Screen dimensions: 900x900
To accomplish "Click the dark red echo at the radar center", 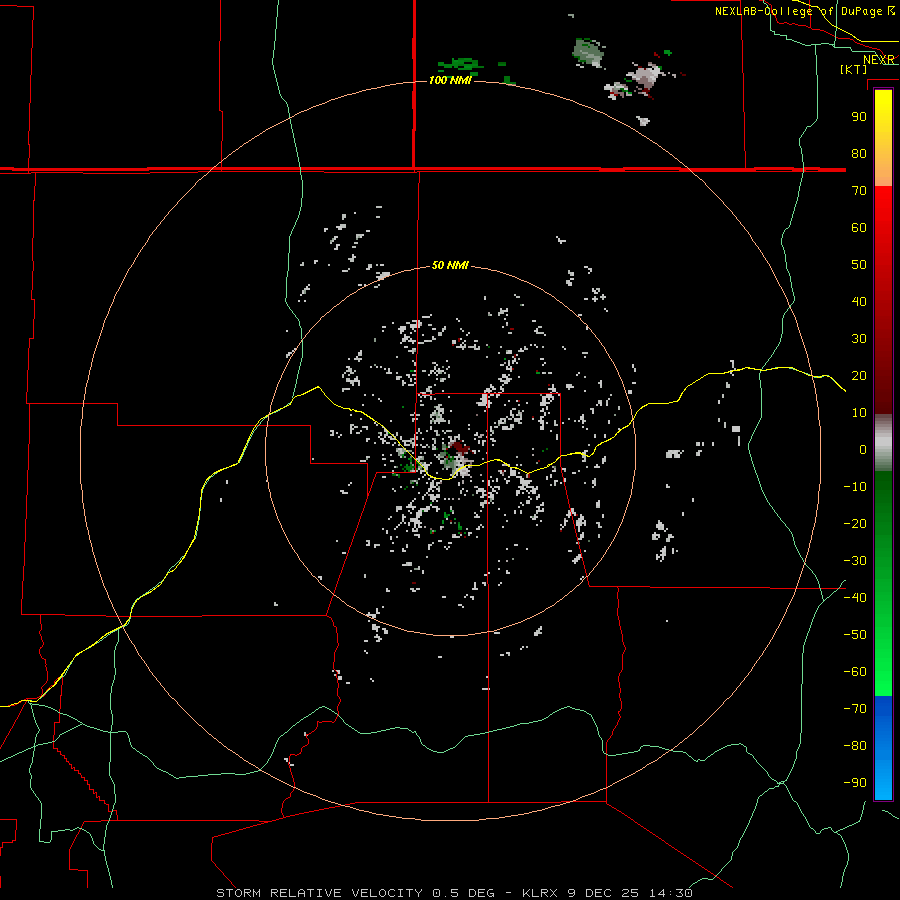I will point(459,447).
